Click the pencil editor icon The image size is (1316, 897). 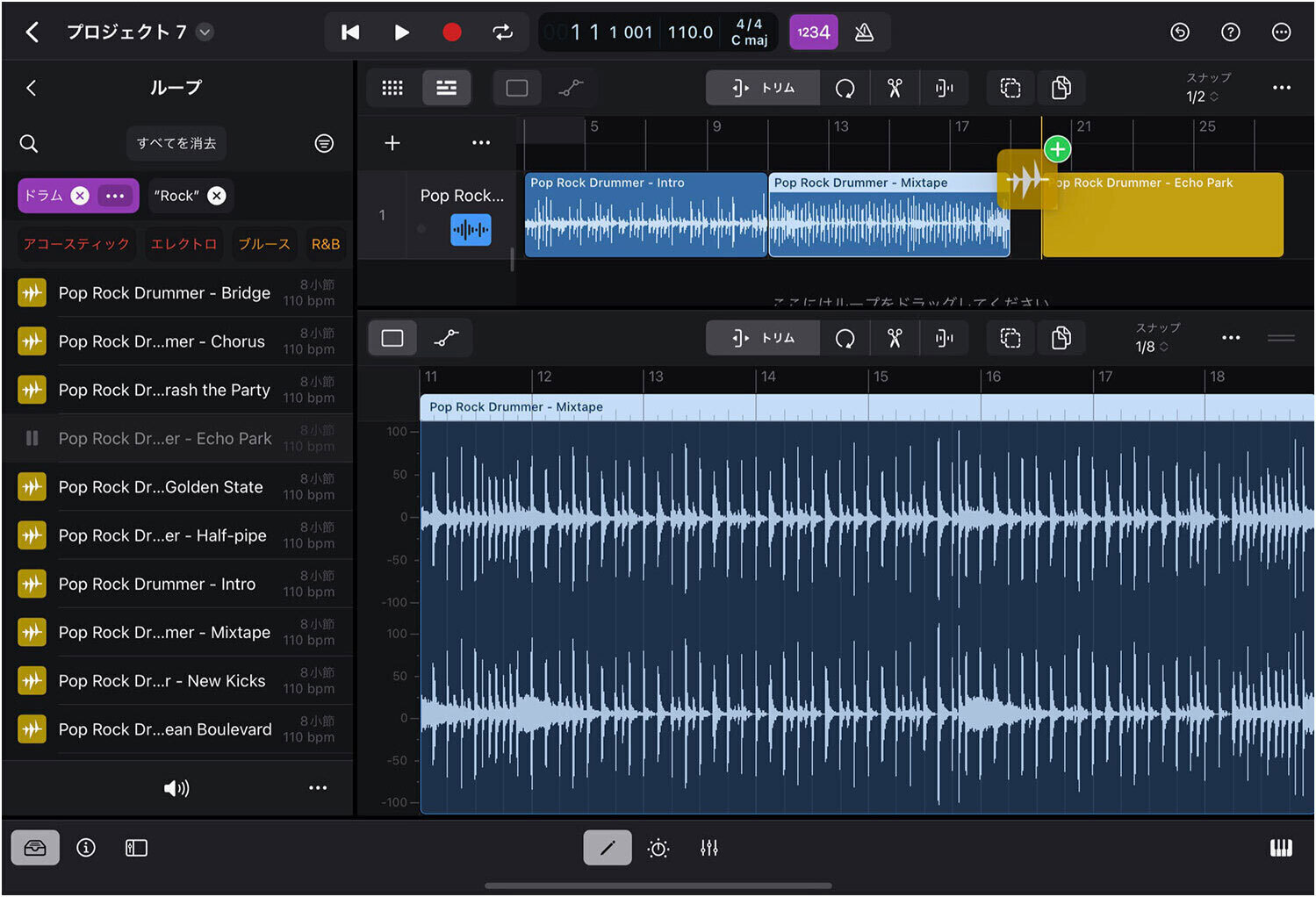click(608, 848)
